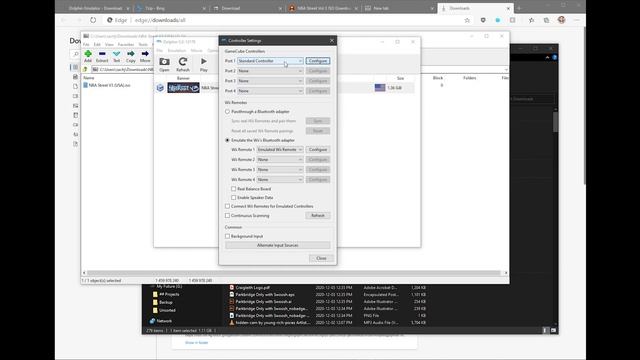Viewport: 640px width, 360px height.
Task: Open Port 1 Standard Controller dropdown
Action: click(270, 61)
